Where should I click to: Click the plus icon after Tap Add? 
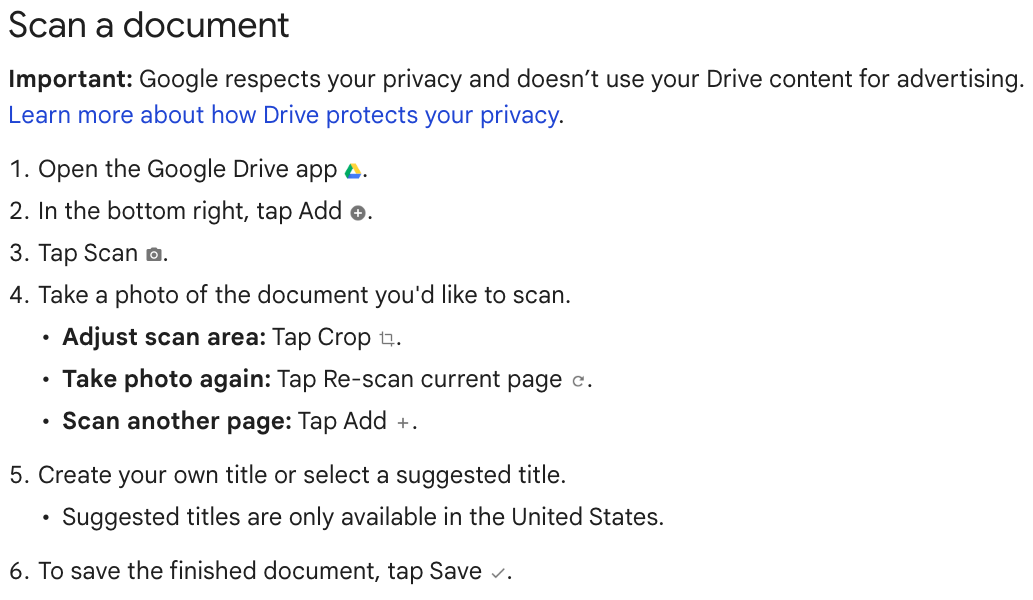[x=403, y=423]
